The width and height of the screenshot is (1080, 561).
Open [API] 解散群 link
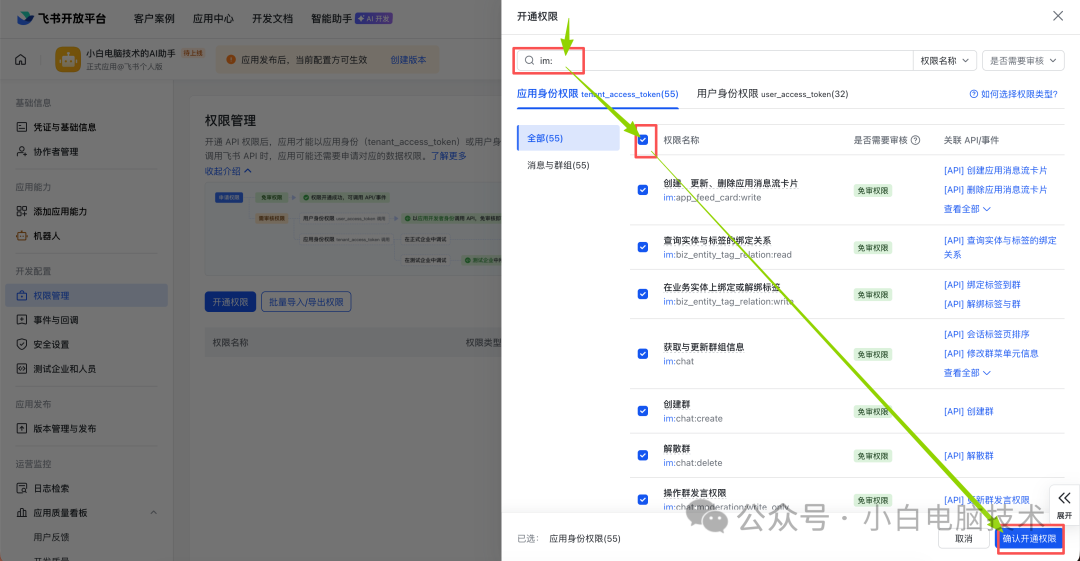pyautogui.click(x=968, y=456)
